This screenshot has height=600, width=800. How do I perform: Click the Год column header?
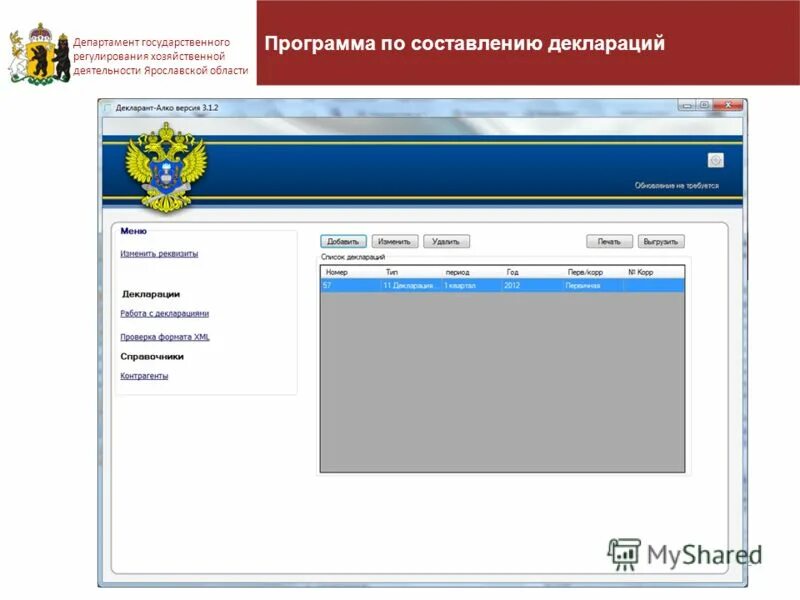point(513,270)
